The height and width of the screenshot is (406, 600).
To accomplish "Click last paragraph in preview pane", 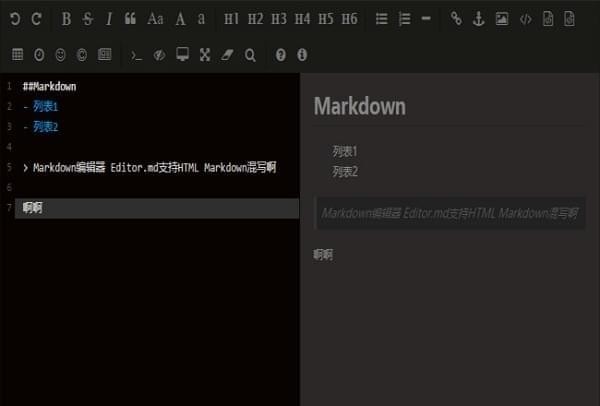I will click(x=323, y=254).
